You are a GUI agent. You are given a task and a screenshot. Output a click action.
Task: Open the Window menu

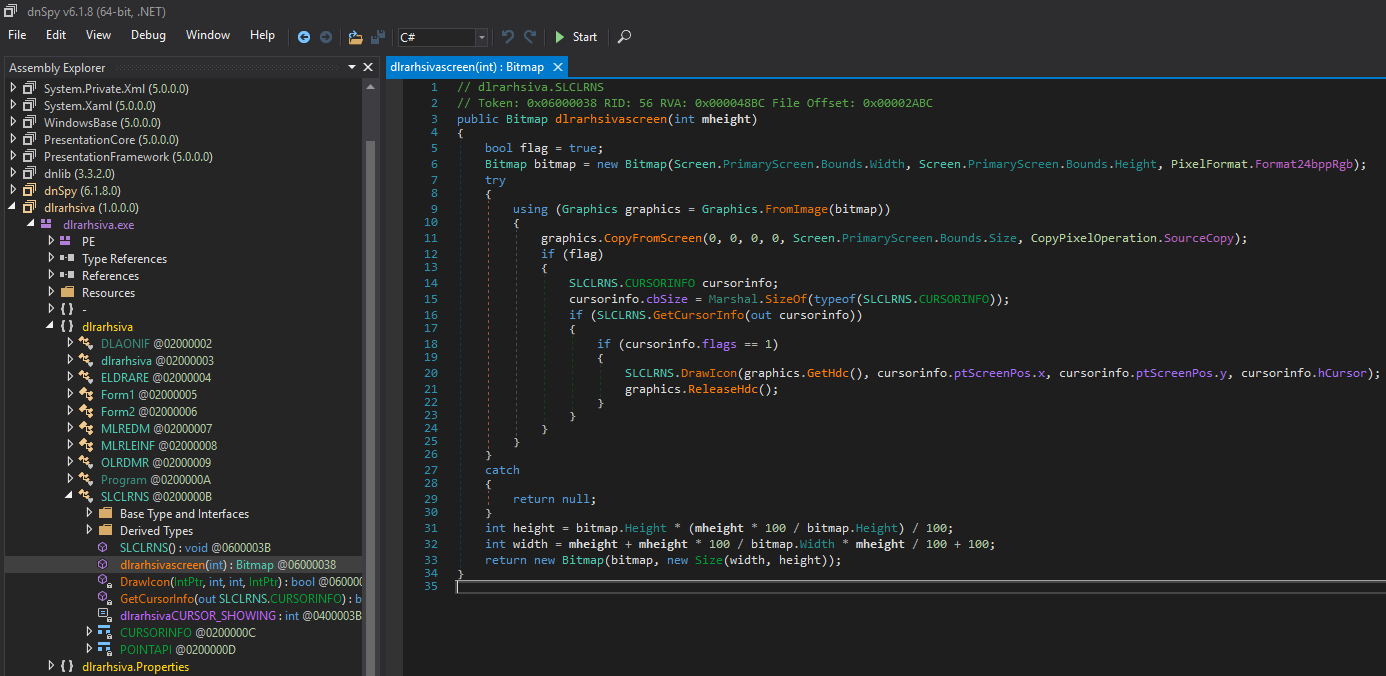tap(208, 35)
